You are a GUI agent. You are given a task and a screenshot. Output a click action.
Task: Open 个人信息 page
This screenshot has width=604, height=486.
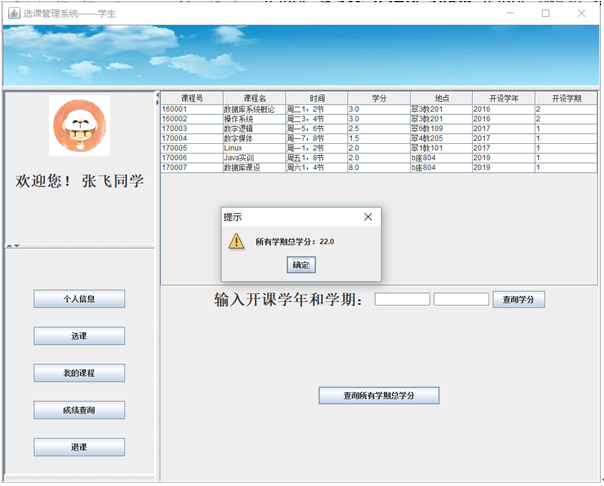79,299
